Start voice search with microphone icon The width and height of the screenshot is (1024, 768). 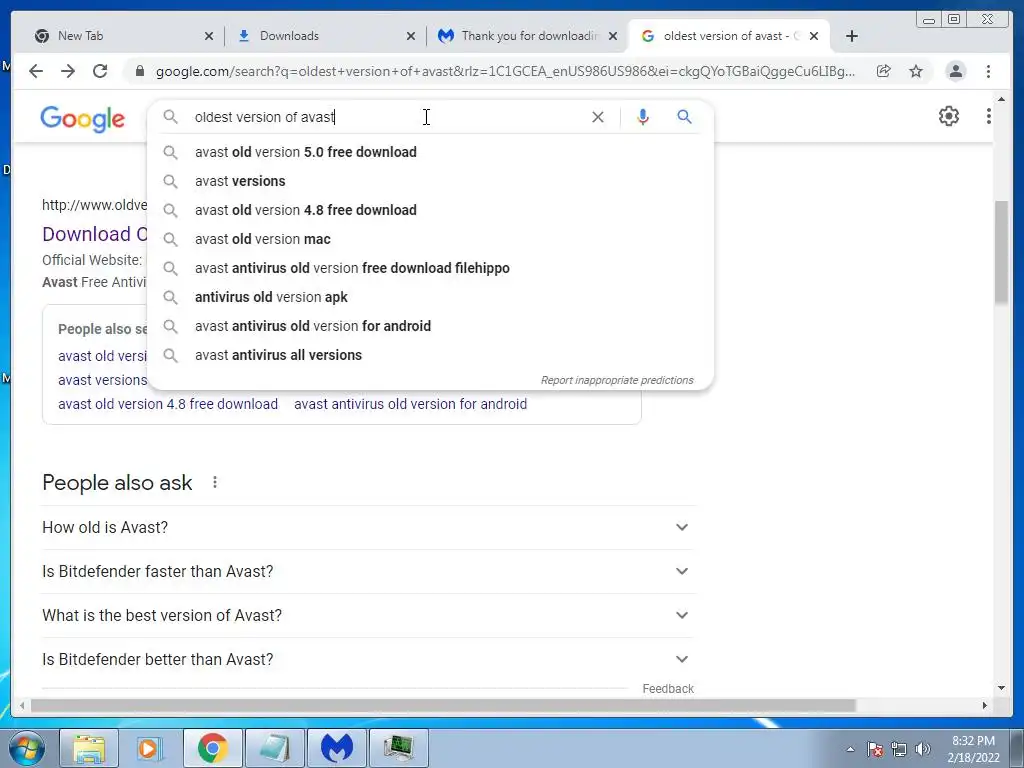pyautogui.click(x=643, y=117)
